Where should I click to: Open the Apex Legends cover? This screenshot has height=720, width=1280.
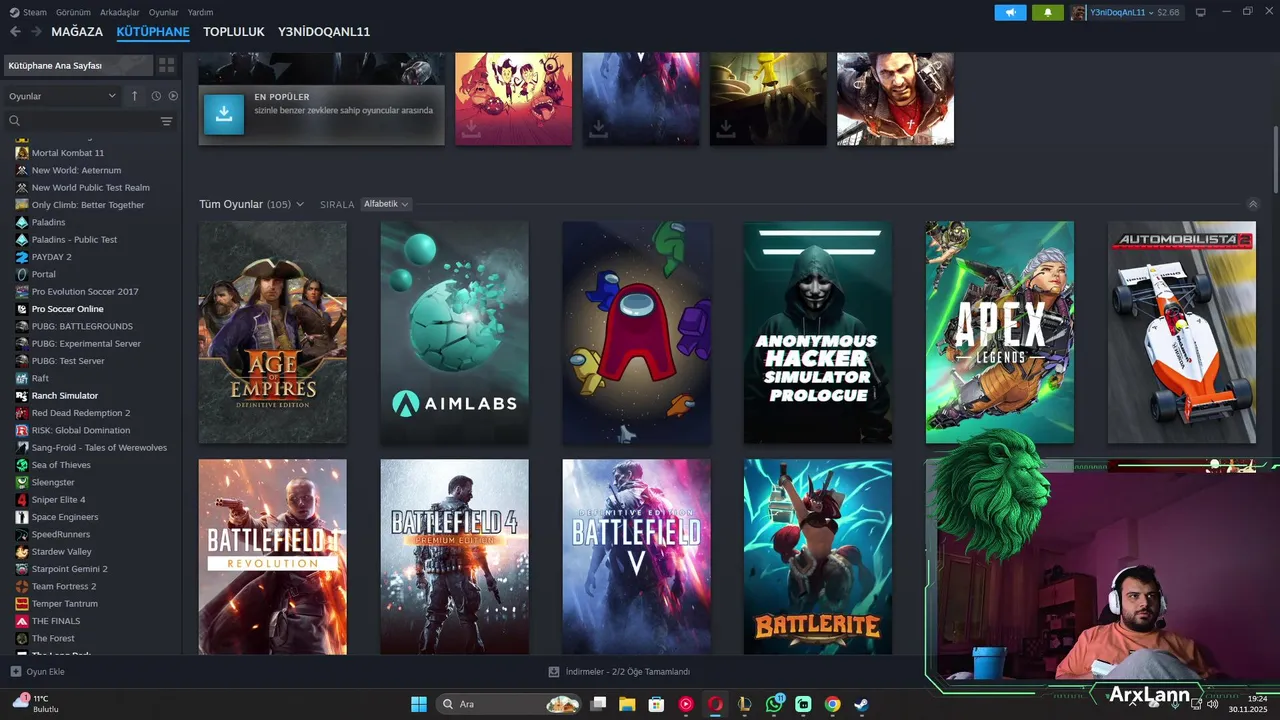coord(1000,332)
